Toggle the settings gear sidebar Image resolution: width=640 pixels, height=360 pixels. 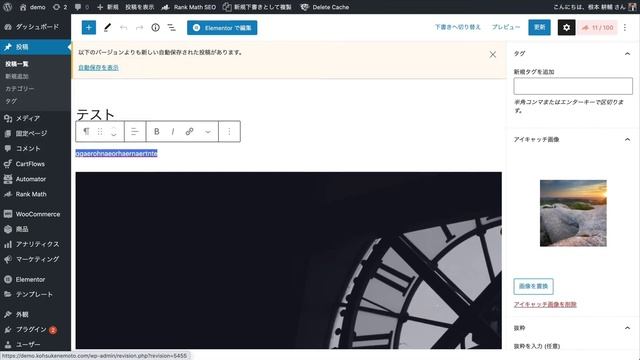[x=567, y=27]
